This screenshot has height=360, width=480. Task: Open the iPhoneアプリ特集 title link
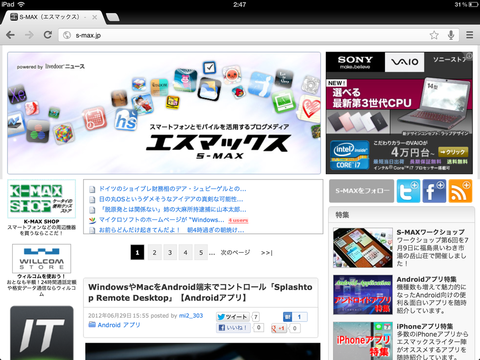[425, 326]
